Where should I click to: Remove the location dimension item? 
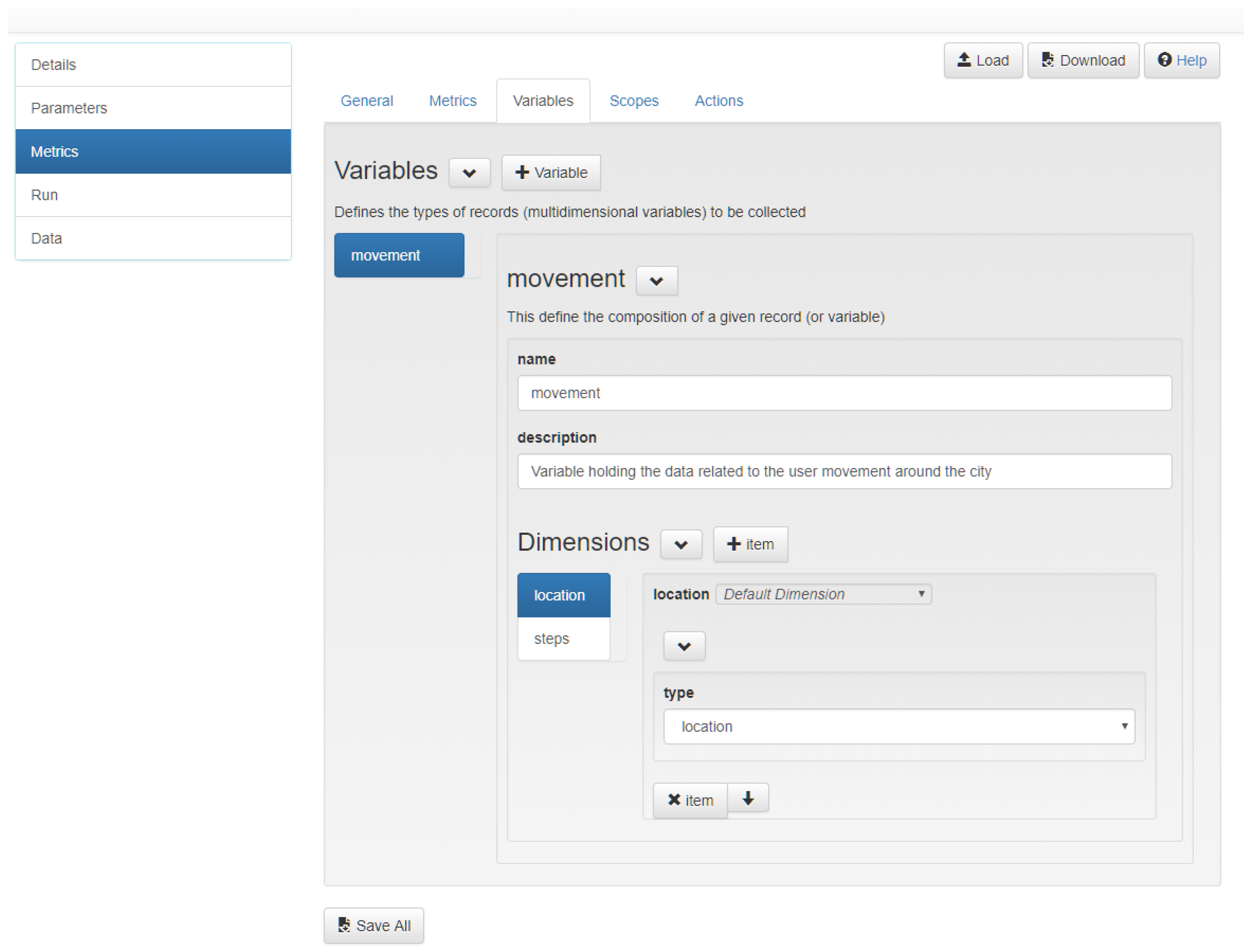click(690, 800)
